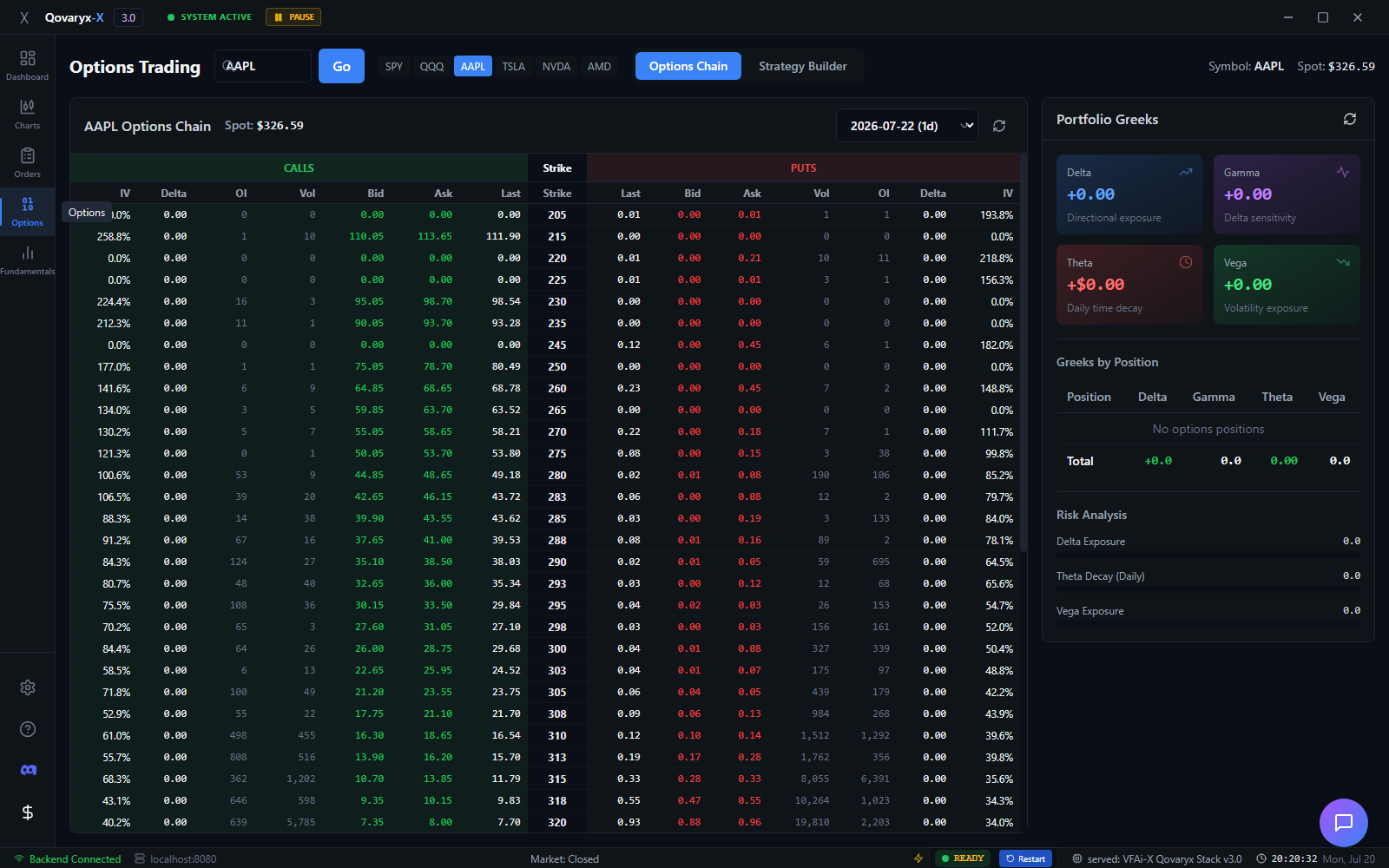
Task: Click the 3.0 version badge
Action: pos(128,17)
